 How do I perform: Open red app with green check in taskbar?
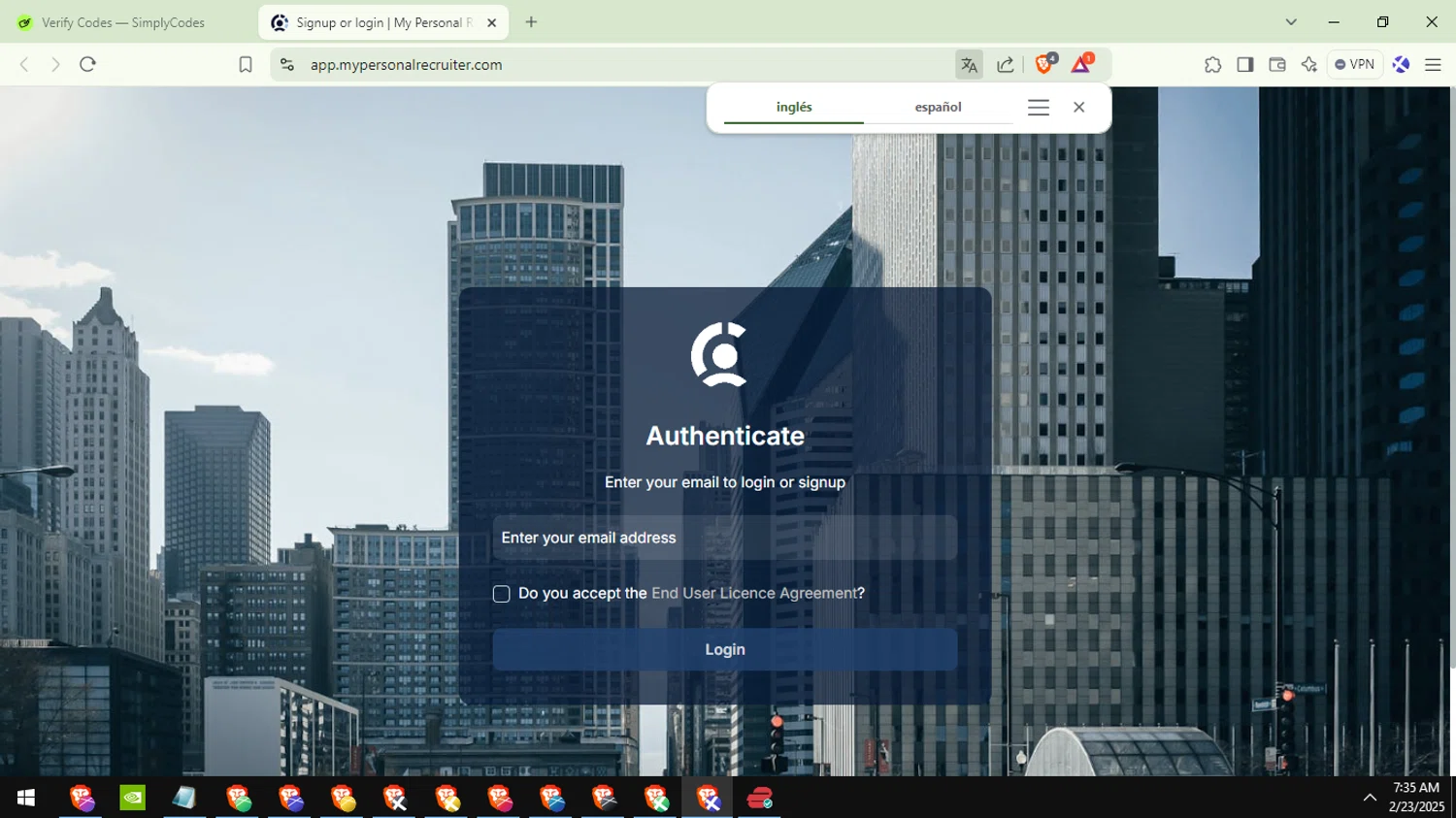[x=760, y=798]
